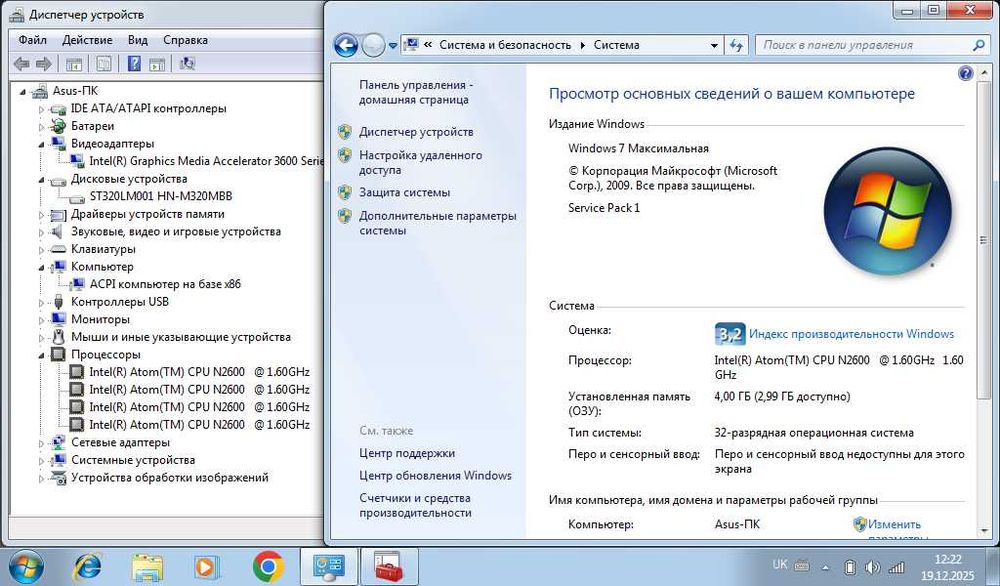Open the blue Help question-mark toolbar icon
The height and width of the screenshot is (586, 1000).
tap(134, 63)
